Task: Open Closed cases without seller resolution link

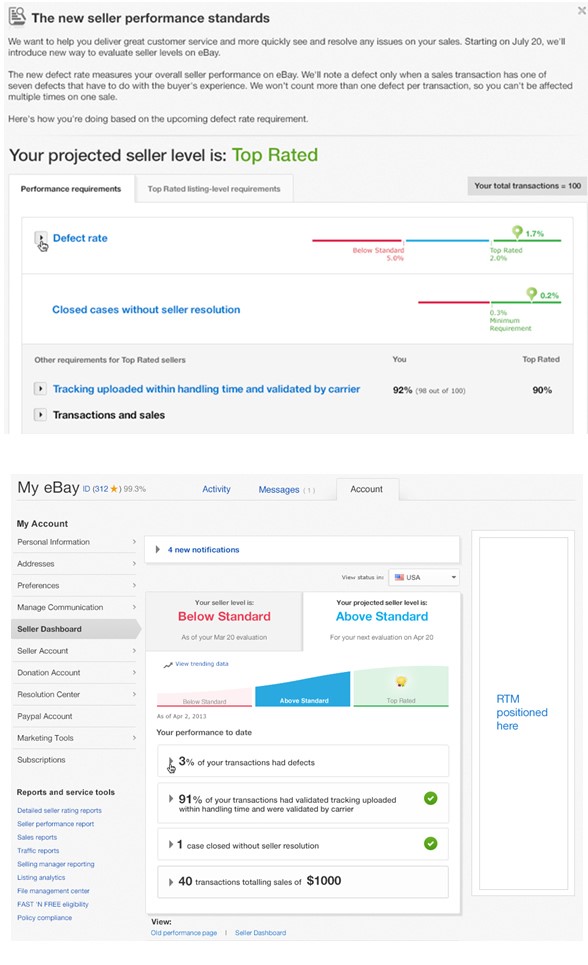Action: 146,310
